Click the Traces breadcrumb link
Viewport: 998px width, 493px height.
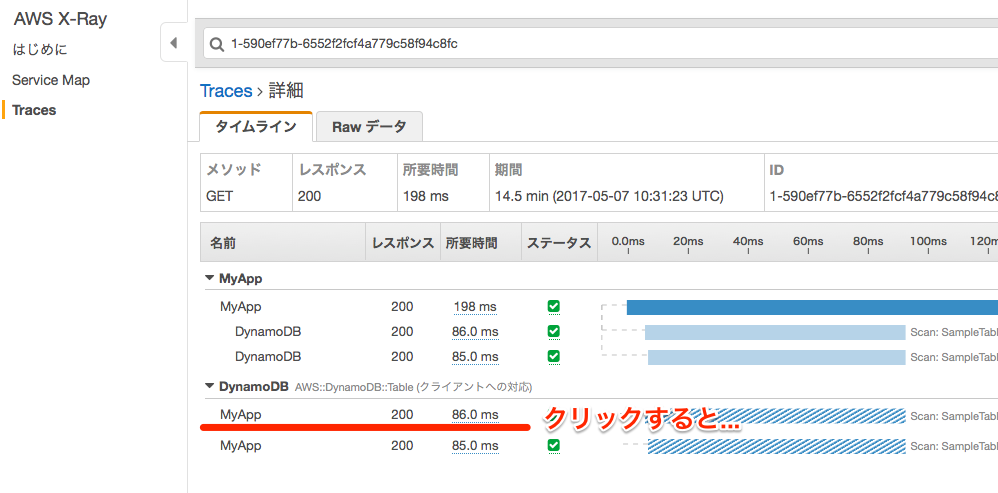pos(226,91)
